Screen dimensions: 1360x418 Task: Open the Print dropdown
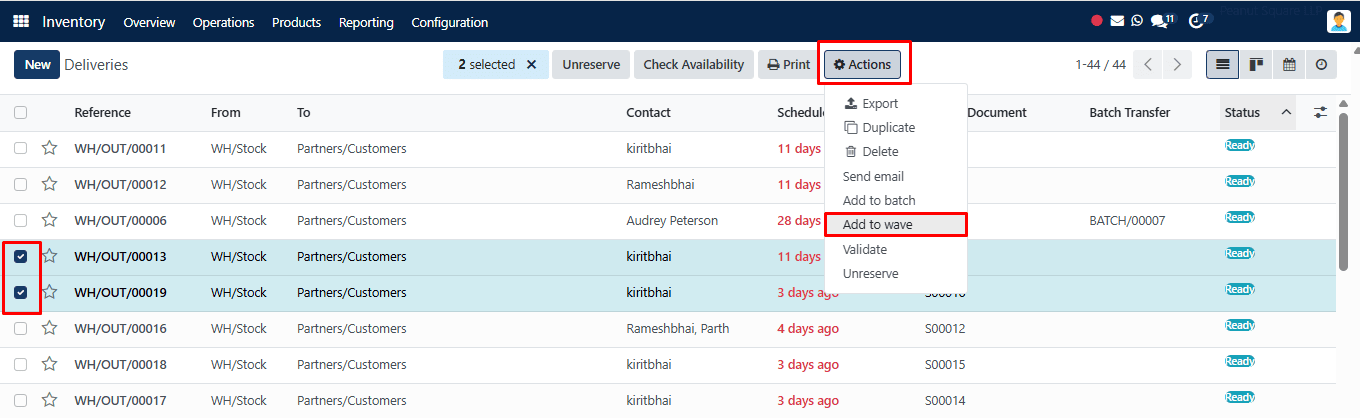point(788,65)
